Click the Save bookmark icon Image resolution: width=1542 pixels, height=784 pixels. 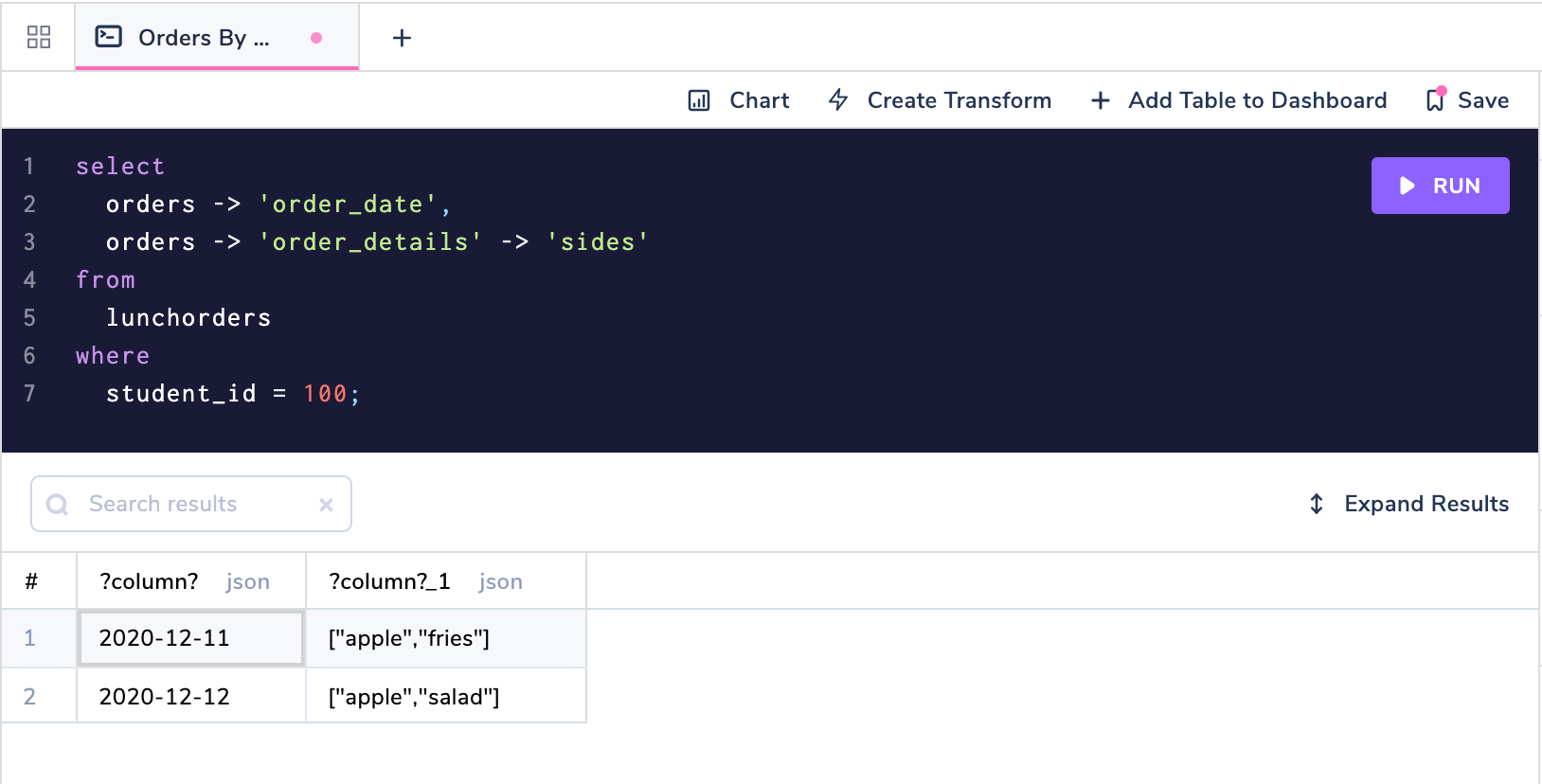(x=1436, y=99)
